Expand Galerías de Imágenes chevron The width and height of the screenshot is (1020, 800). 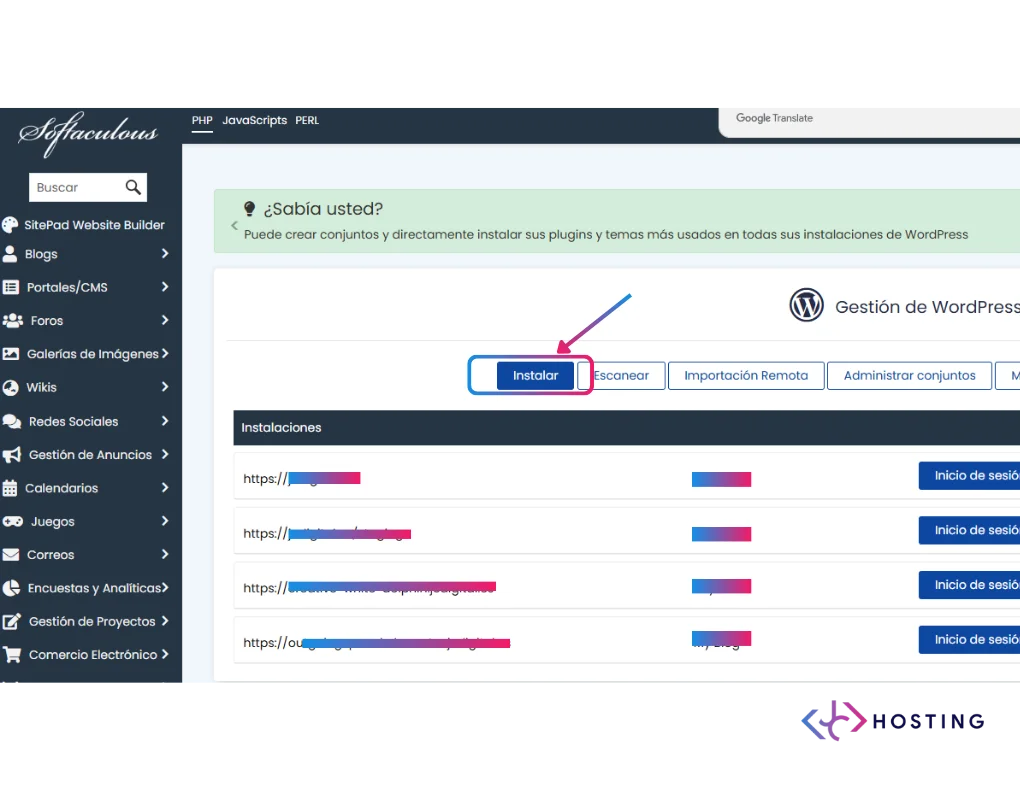pyautogui.click(x=165, y=353)
